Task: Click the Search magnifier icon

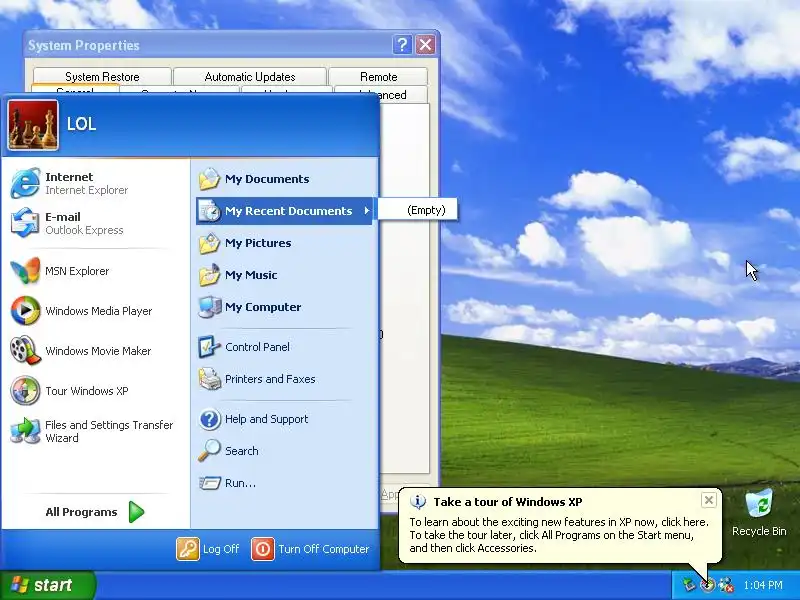Action: [x=209, y=451]
